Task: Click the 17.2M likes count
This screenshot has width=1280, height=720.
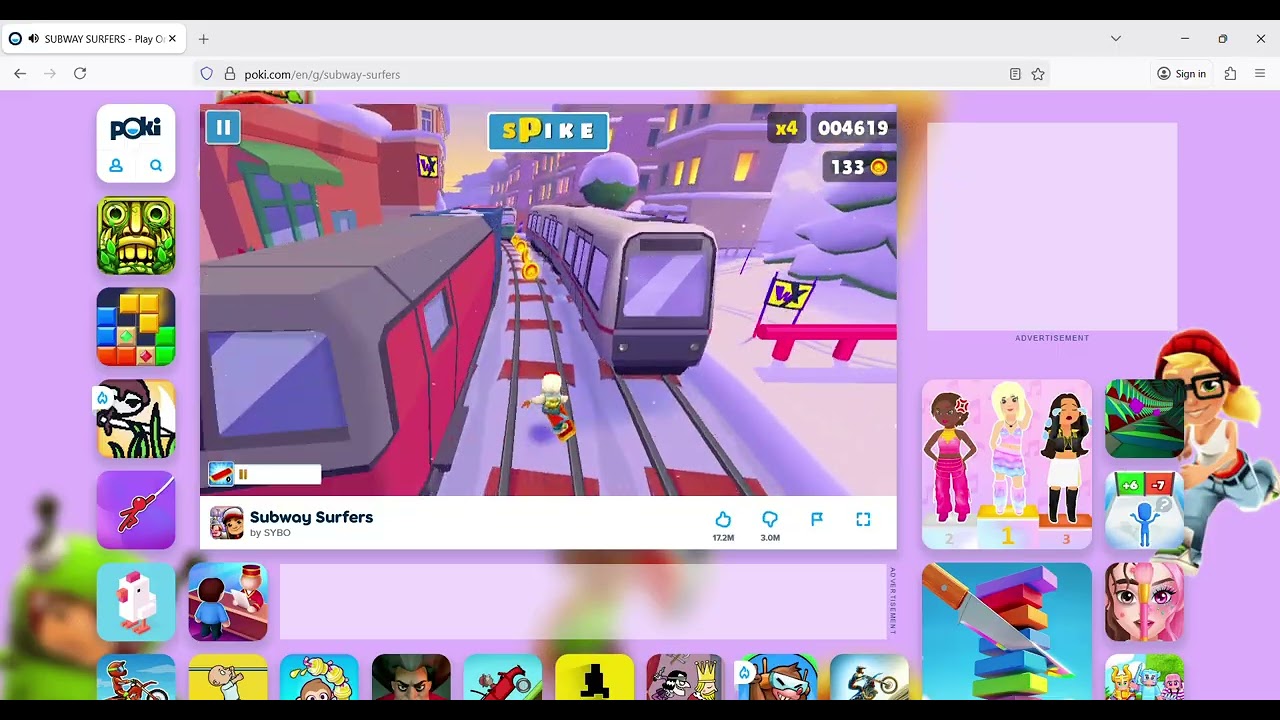Action: tap(723, 538)
